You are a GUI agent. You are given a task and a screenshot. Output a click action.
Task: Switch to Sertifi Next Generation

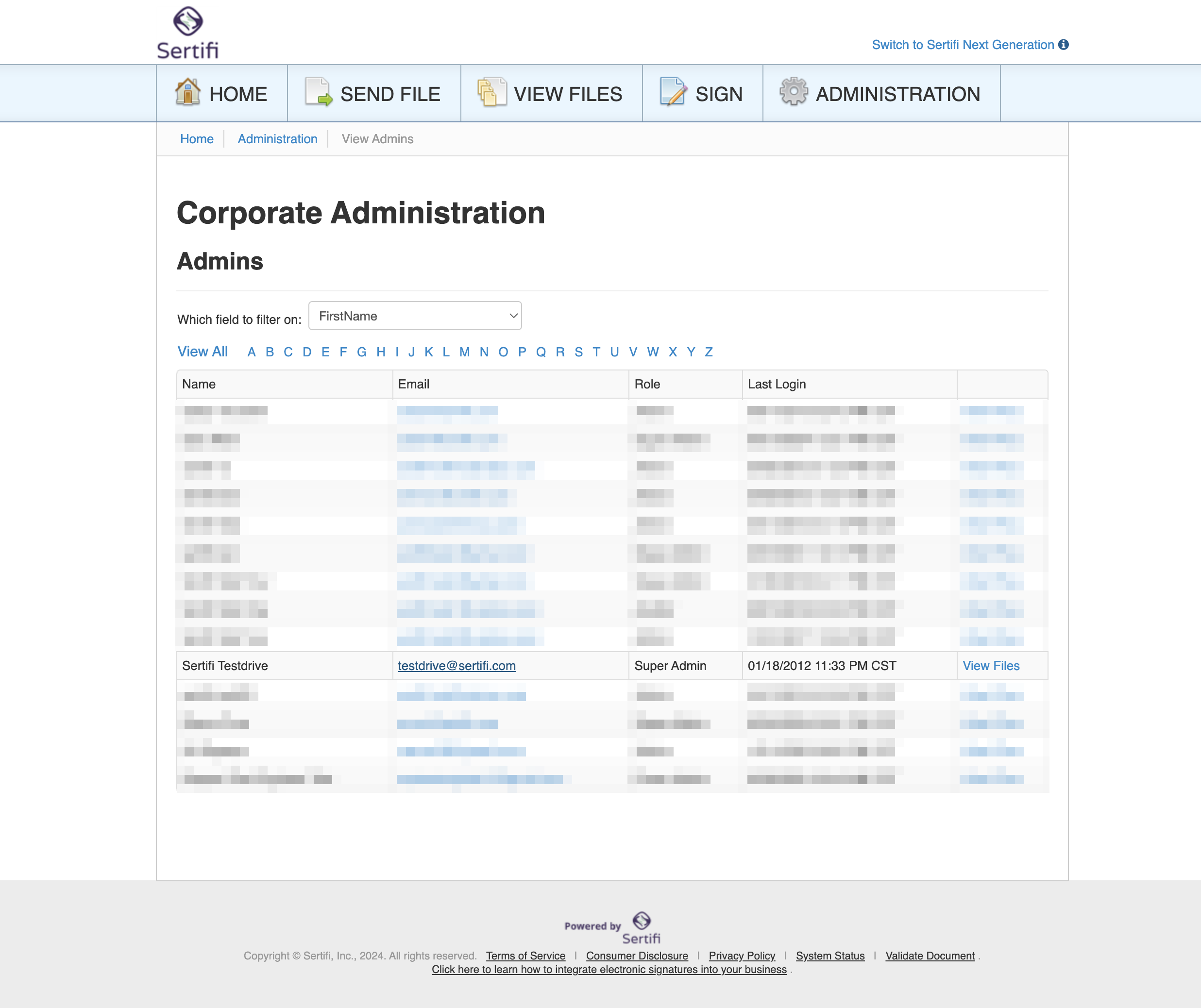[x=963, y=45]
